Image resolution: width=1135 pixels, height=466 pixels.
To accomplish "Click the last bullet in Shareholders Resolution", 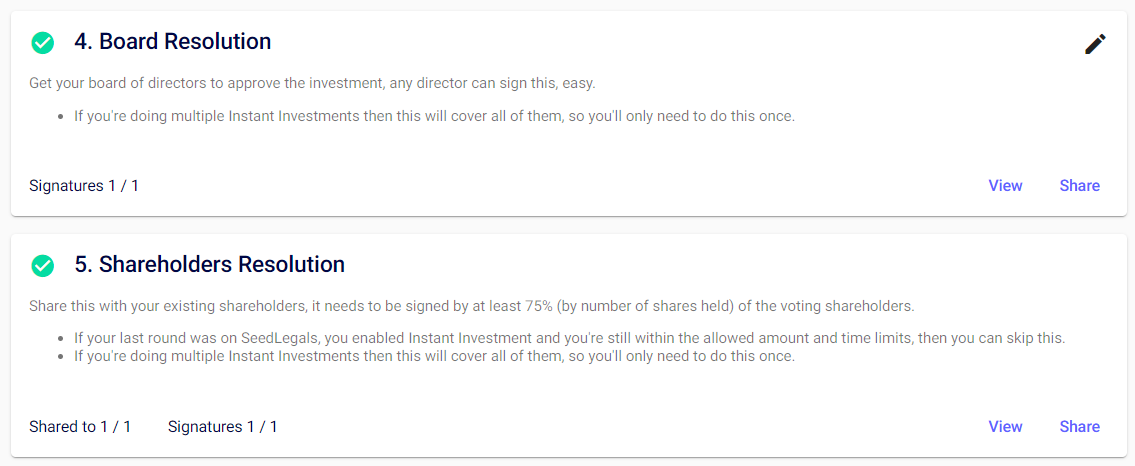I will click(x=434, y=357).
